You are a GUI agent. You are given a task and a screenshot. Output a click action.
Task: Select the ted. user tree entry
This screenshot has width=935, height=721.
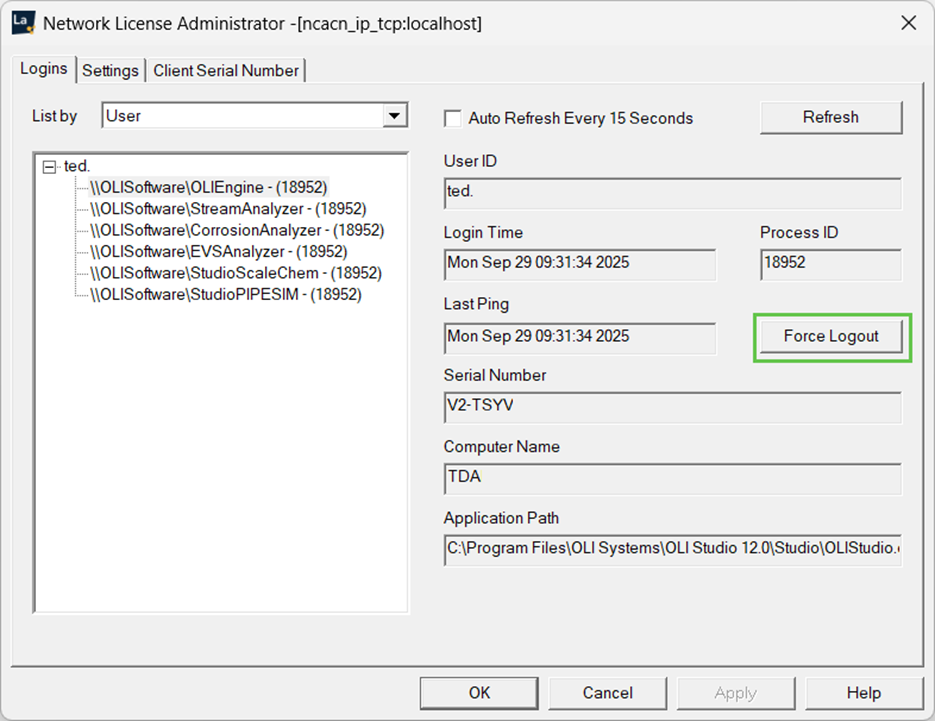(x=76, y=166)
